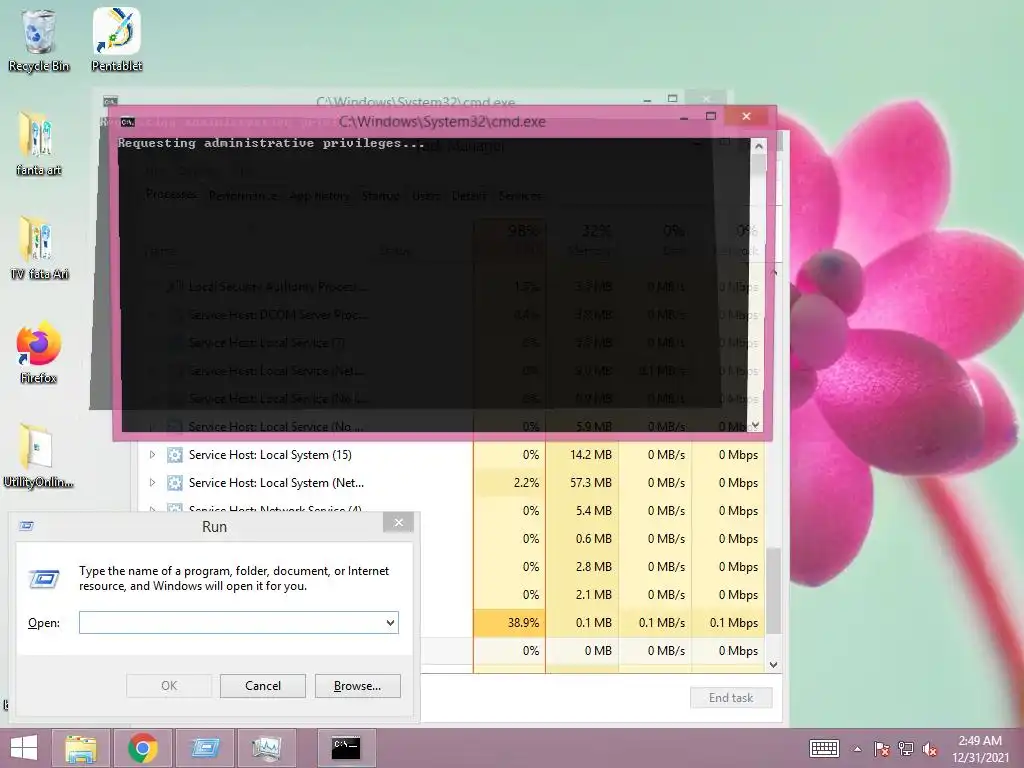Open the Windows Start button
The image size is (1024, 768).
coord(24,748)
